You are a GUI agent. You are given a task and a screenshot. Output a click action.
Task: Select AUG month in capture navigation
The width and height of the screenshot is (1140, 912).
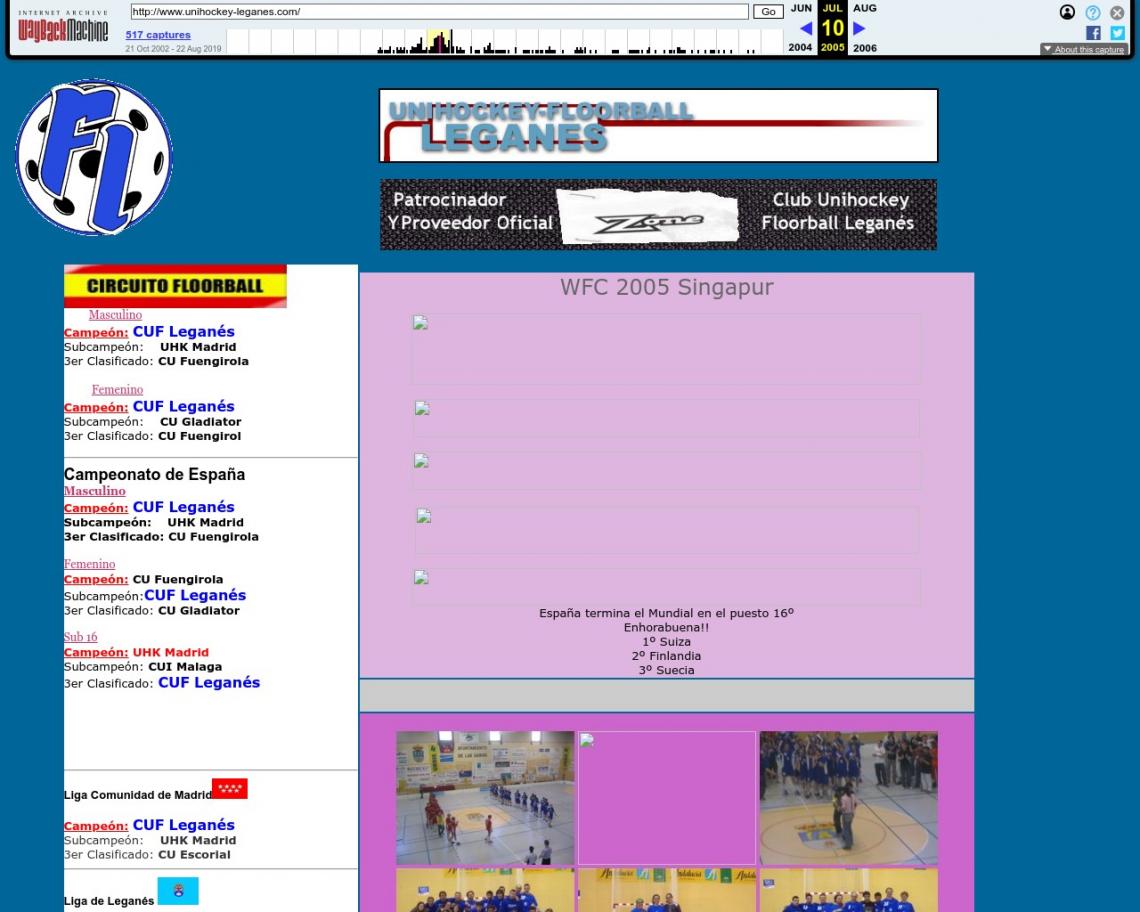[x=864, y=8]
